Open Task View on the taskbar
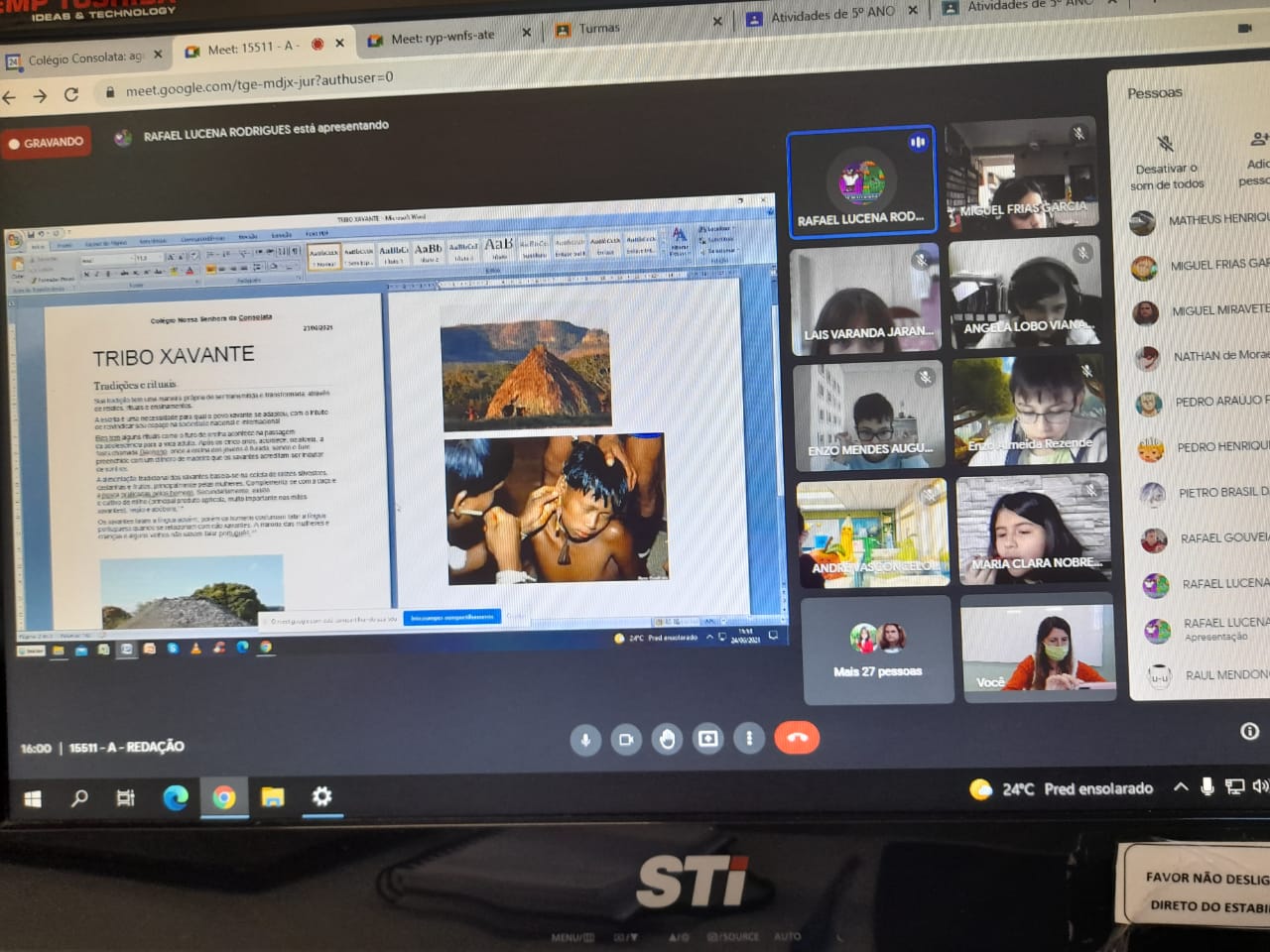Screen dimensions: 1270x952 click(126, 797)
